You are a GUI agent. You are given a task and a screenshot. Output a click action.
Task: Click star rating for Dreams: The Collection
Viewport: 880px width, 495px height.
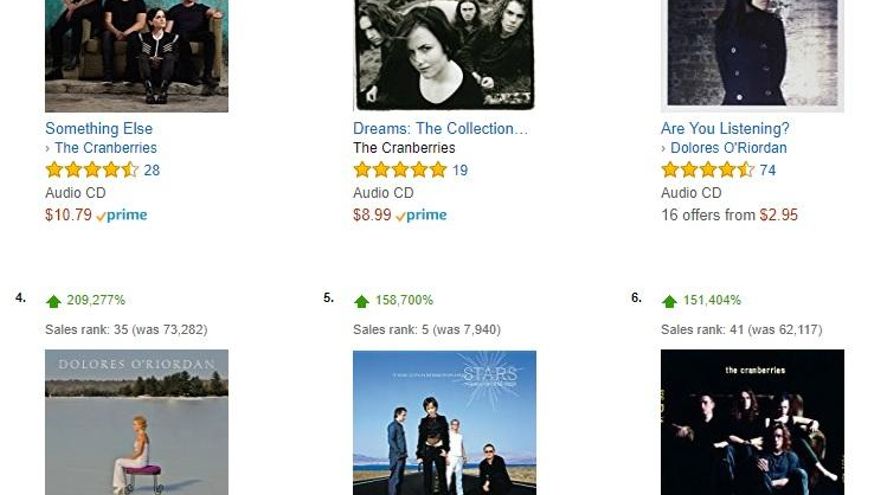point(399,170)
